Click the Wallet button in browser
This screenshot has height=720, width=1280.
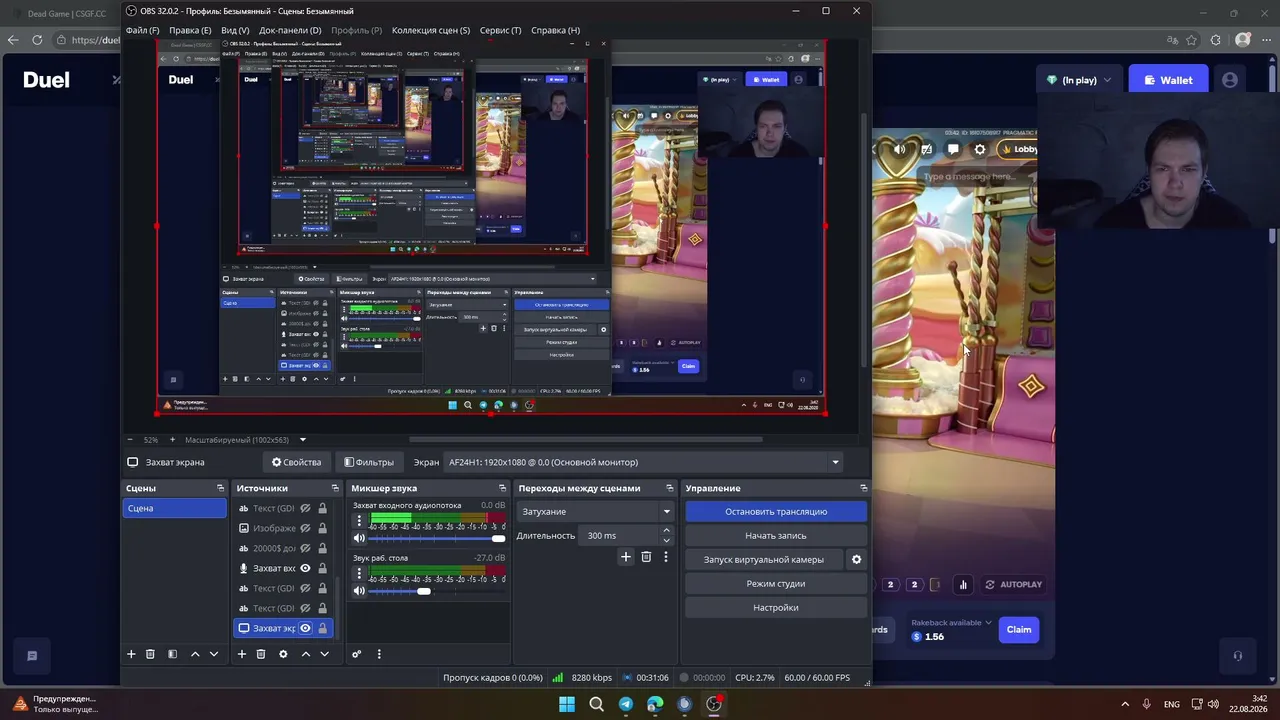[1168, 80]
